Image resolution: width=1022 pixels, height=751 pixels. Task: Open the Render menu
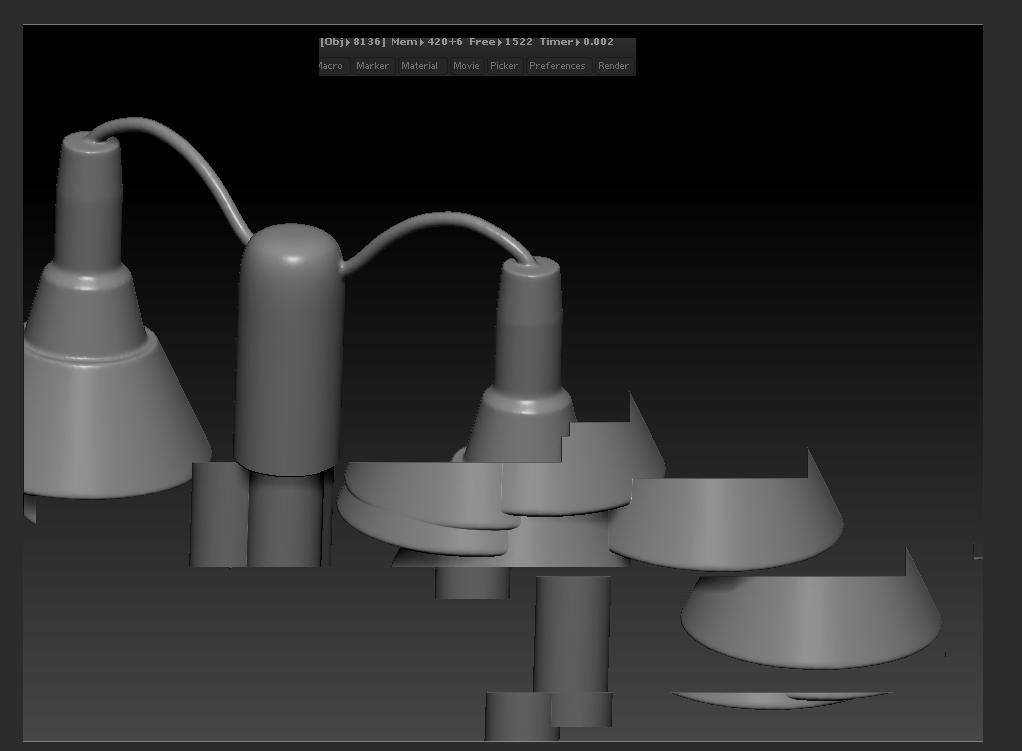(x=614, y=65)
